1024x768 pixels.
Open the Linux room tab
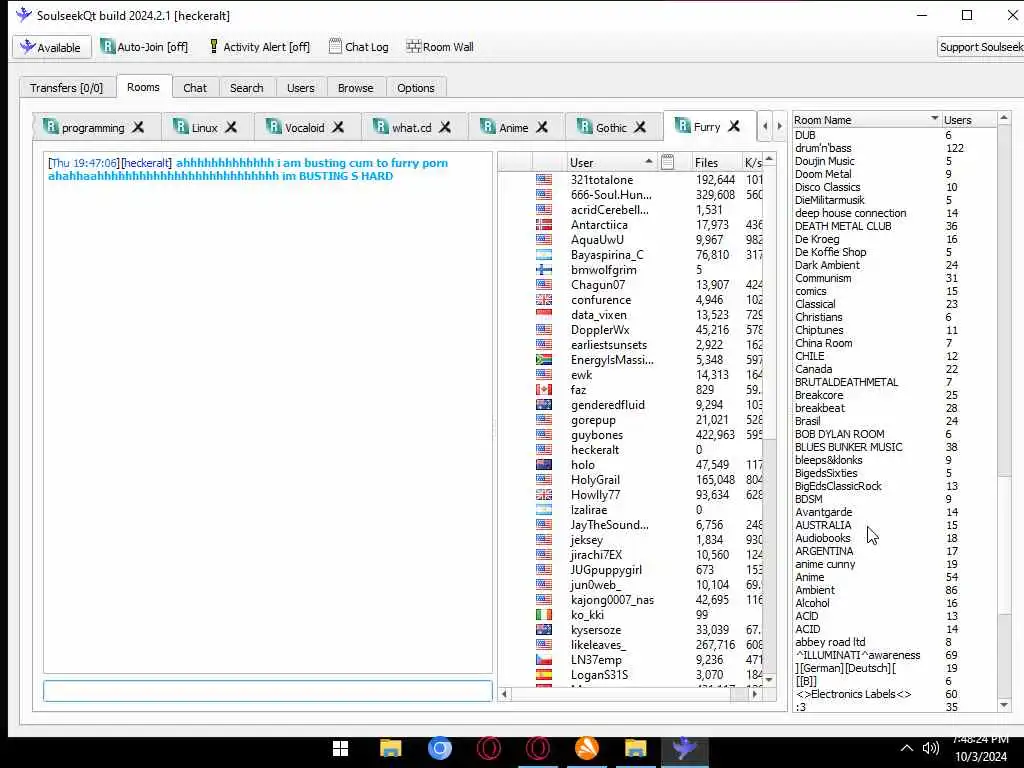click(x=204, y=128)
